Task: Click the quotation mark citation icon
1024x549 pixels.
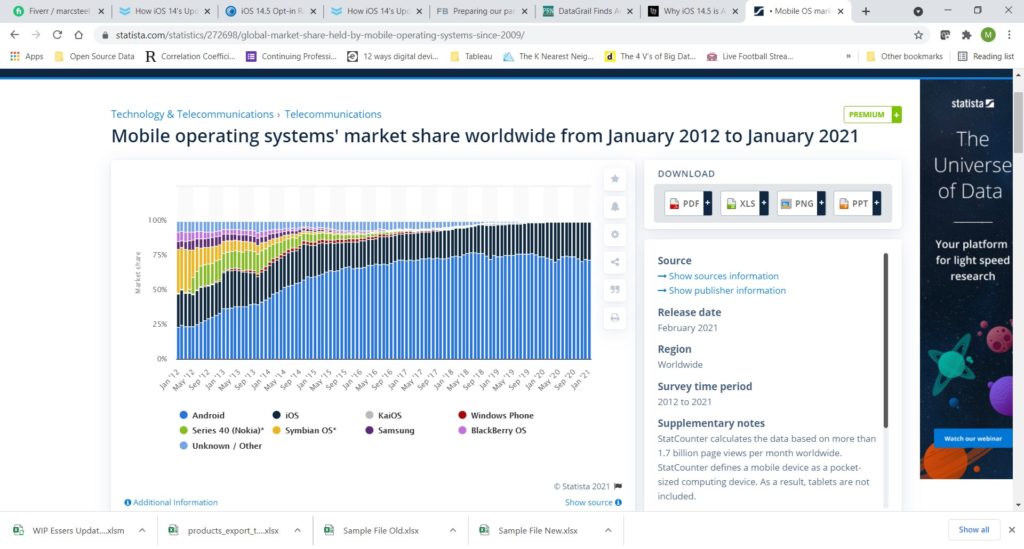Action: 614,290
